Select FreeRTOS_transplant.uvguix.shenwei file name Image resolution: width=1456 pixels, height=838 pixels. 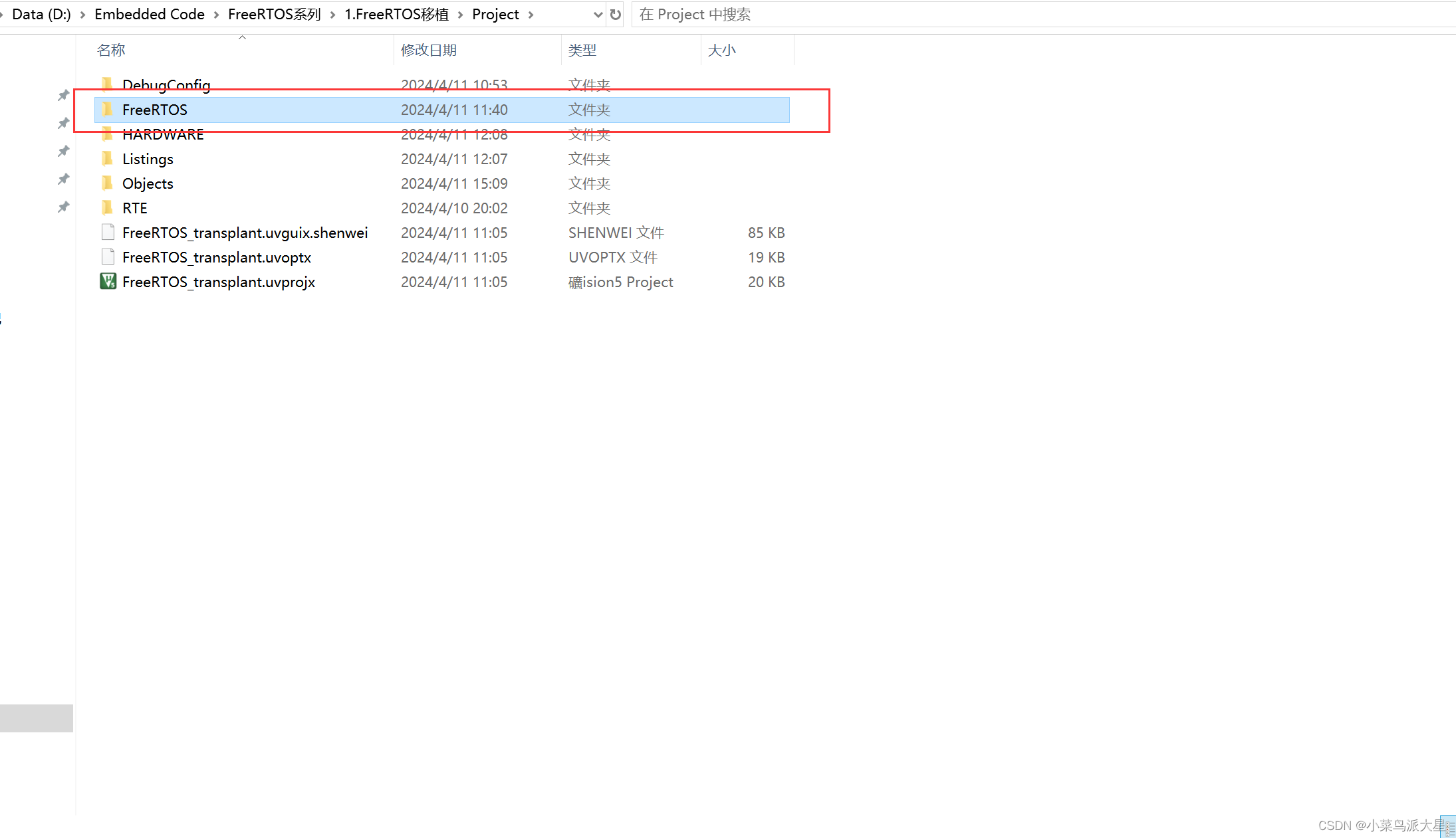(245, 233)
